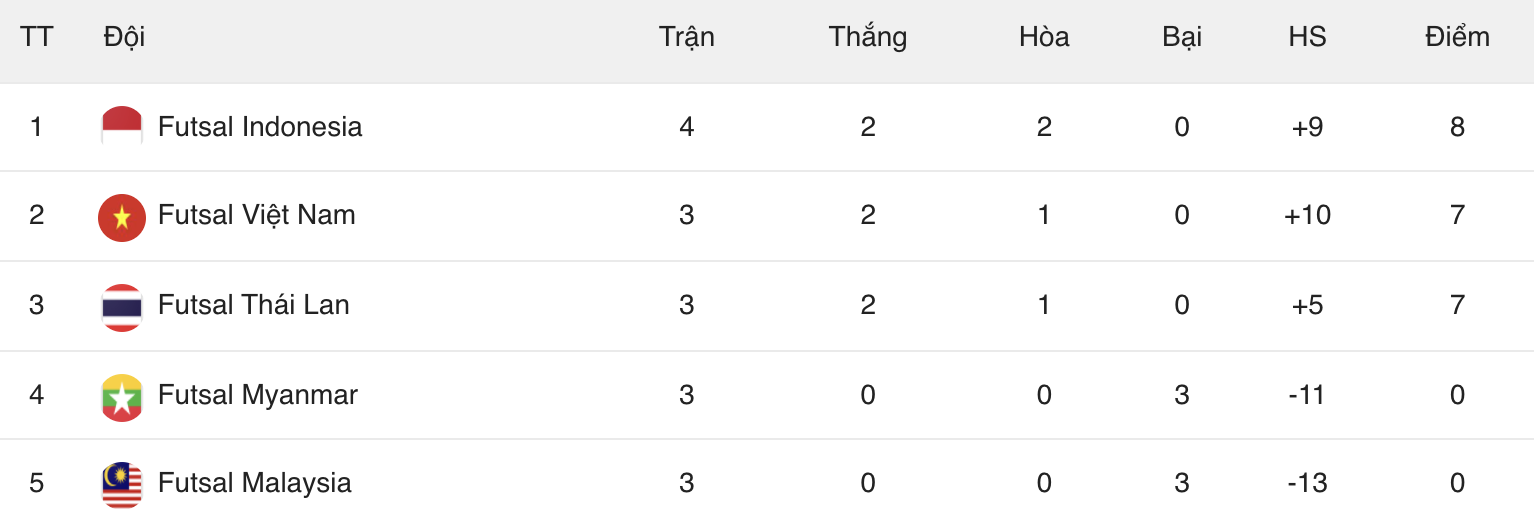Click the Myanmar flag icon
This screenshot has width=1534, height=526.
(122, 396)
